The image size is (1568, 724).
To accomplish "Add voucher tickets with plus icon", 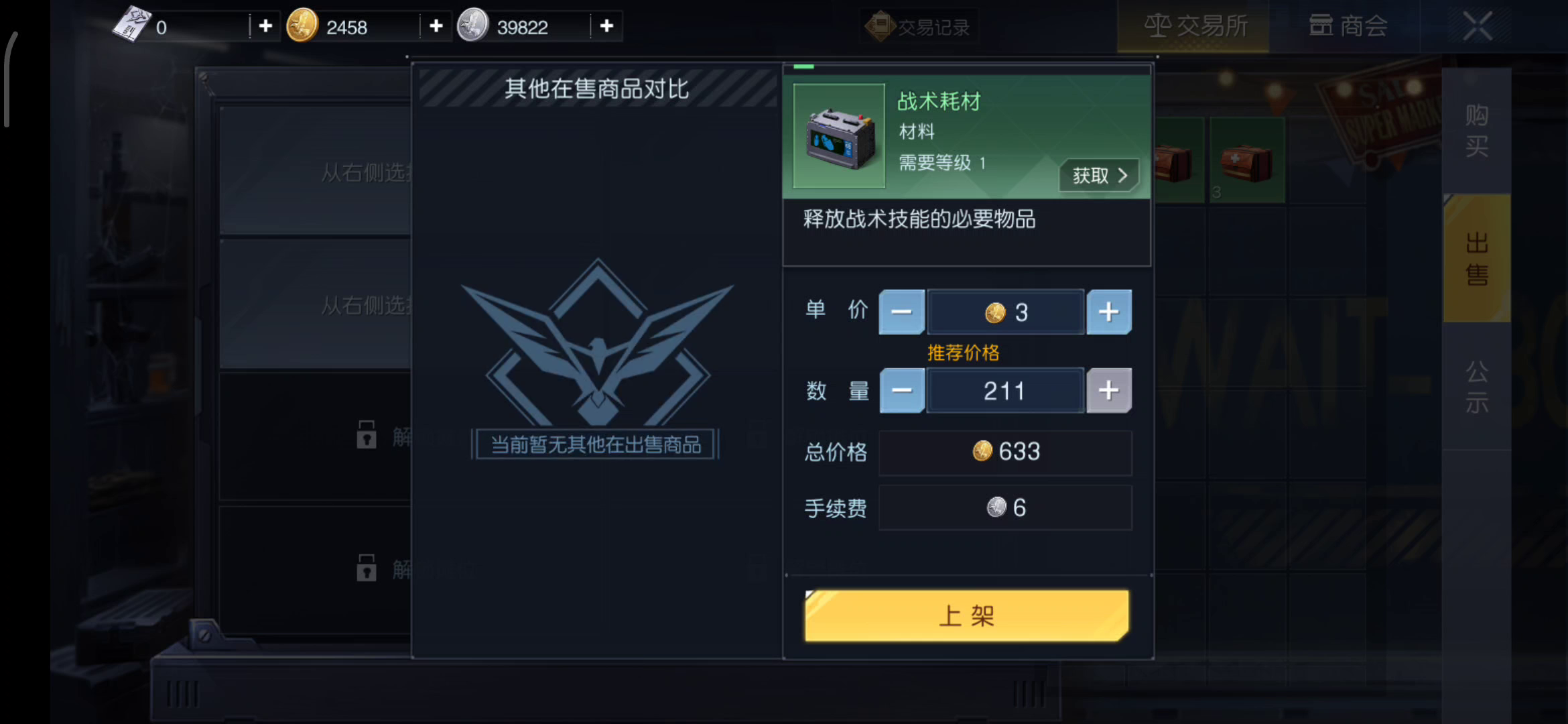I will (265, 26).
